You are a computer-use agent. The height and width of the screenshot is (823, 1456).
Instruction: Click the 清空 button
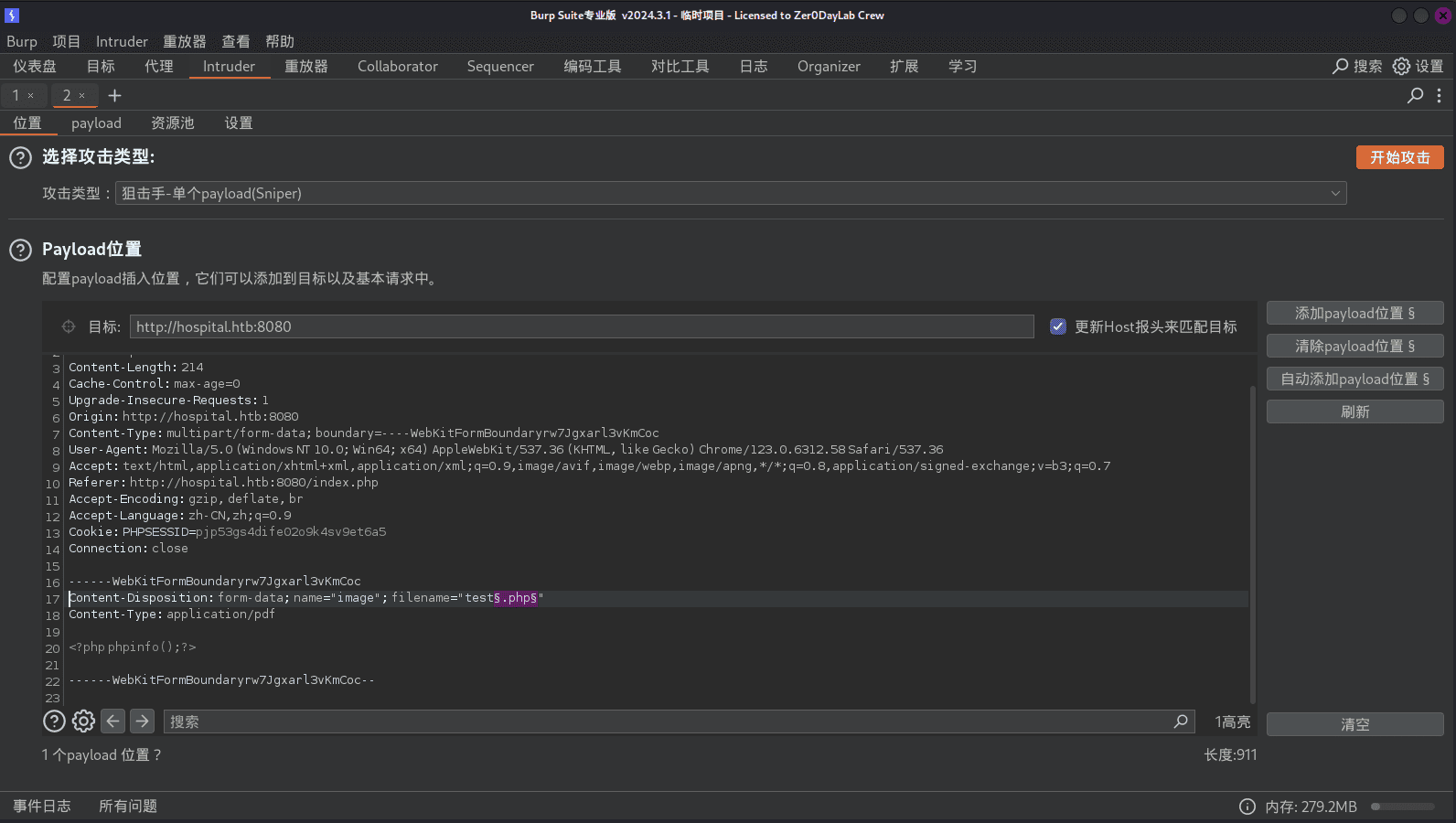[x=1355, y=724]
